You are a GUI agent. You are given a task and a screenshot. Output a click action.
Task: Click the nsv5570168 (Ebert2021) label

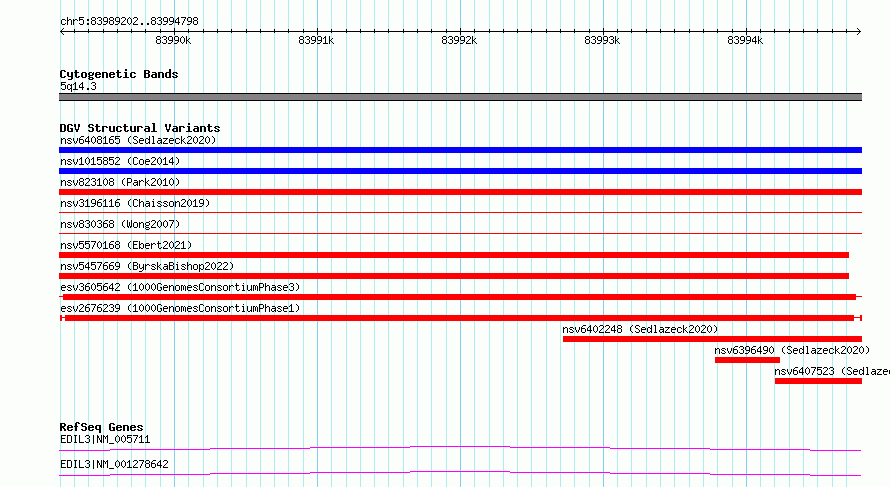pyautogui.click(x=126, y=245)
